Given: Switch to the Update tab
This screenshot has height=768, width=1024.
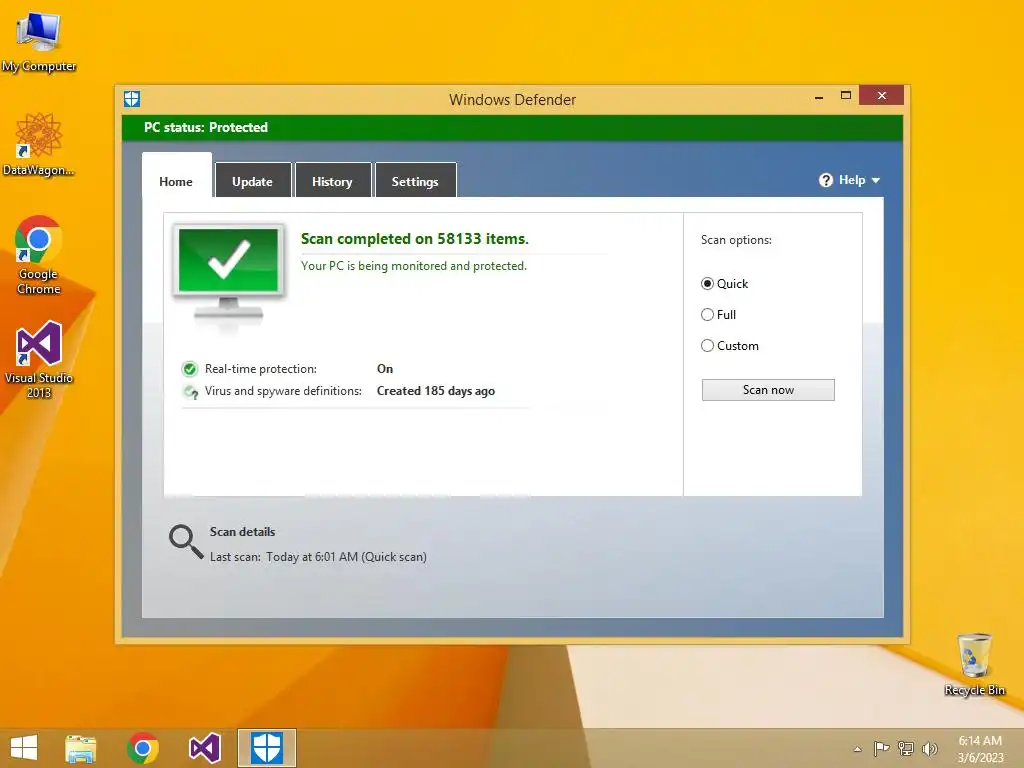Looking at the screenshot, I should point(253,180).
